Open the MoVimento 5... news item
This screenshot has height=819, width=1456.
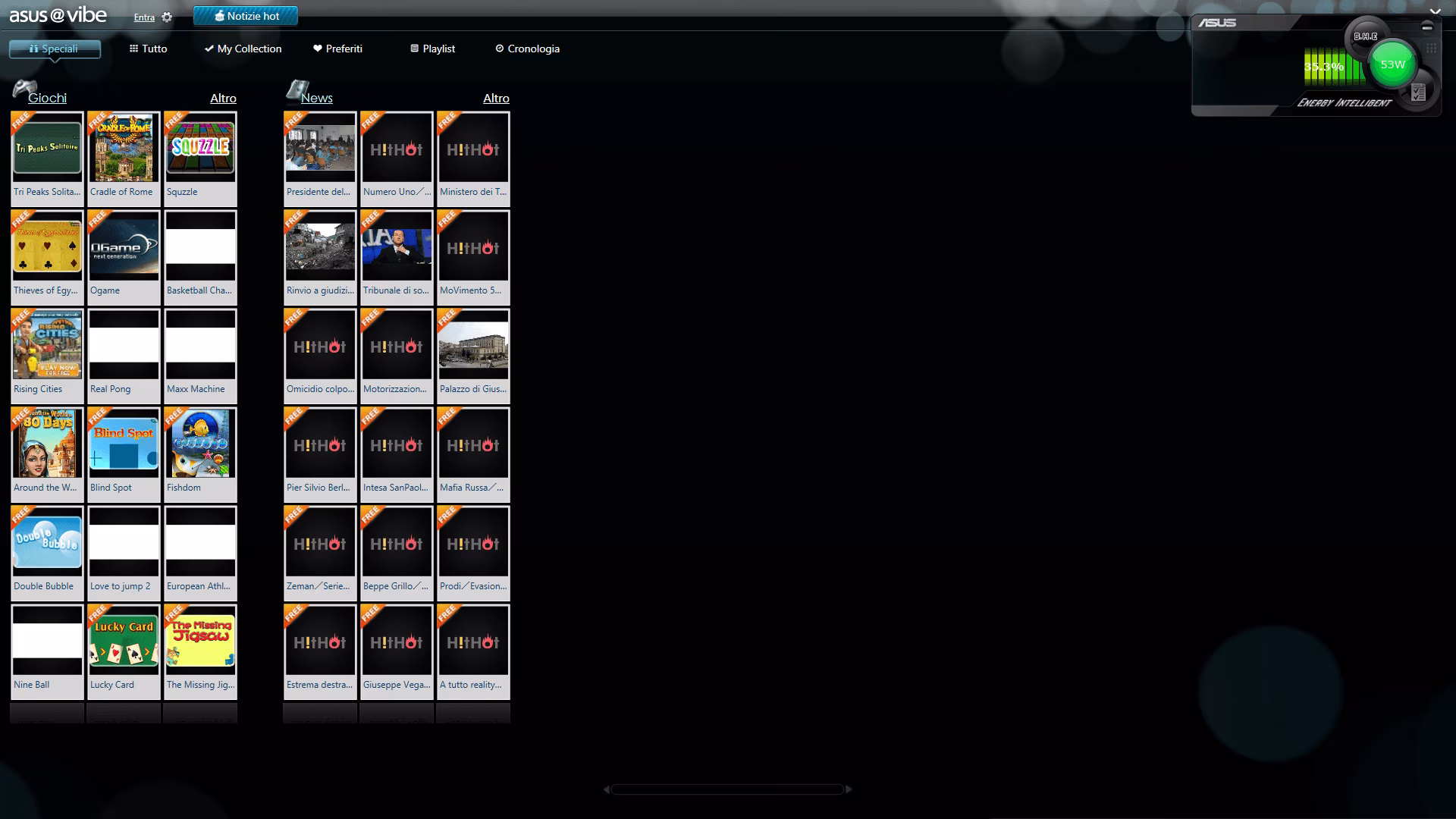coord(473,258)
